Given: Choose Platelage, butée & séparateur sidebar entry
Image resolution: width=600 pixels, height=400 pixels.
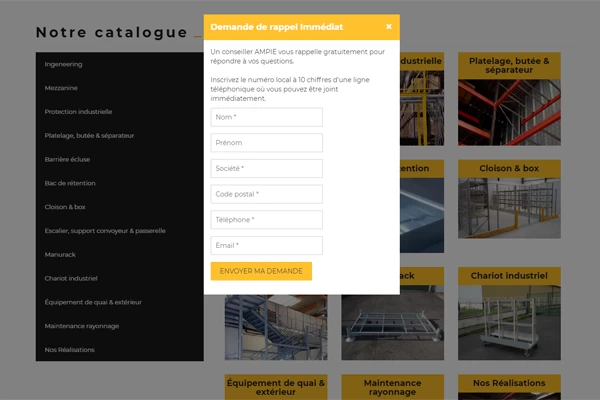Looking at the screenshot, I should [89, 136].
